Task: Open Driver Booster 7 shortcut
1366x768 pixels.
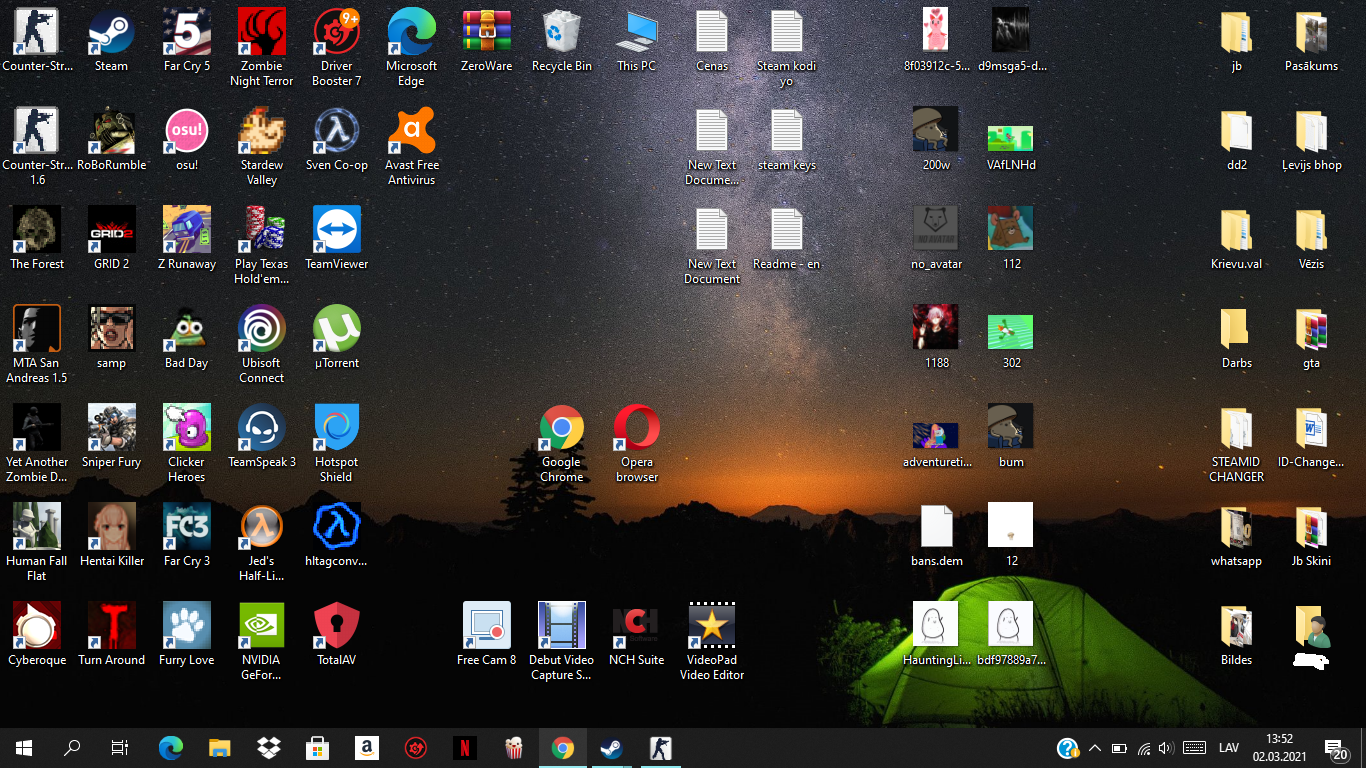Action: pyautogui.click(x=337, y=48)
